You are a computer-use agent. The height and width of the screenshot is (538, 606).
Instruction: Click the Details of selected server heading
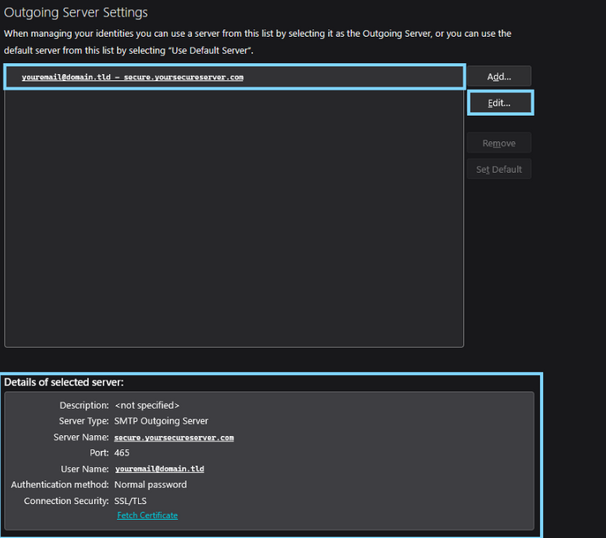64,382
